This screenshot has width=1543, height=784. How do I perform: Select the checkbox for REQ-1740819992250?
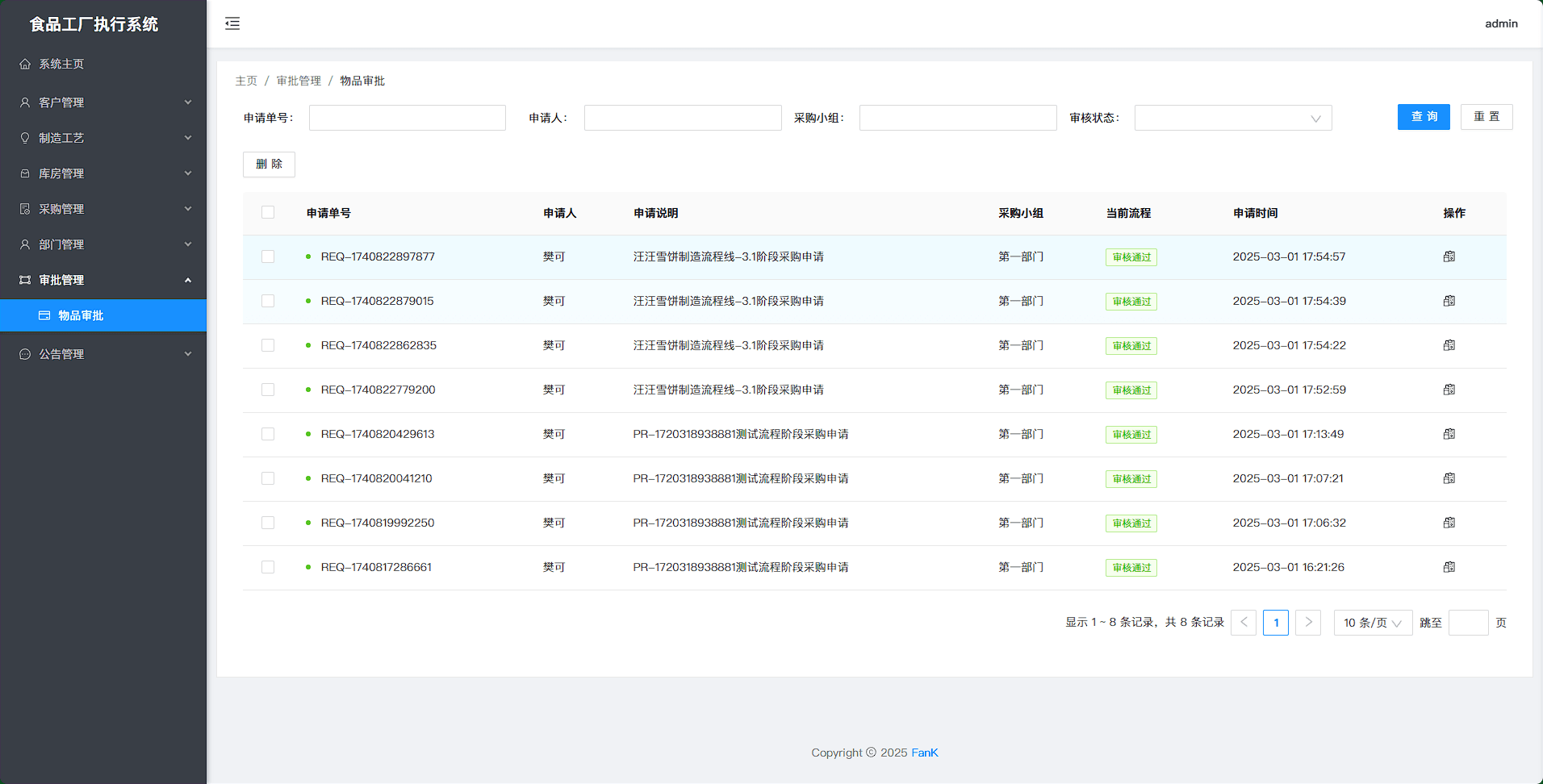pyautogui.click(x=268, y=523)
